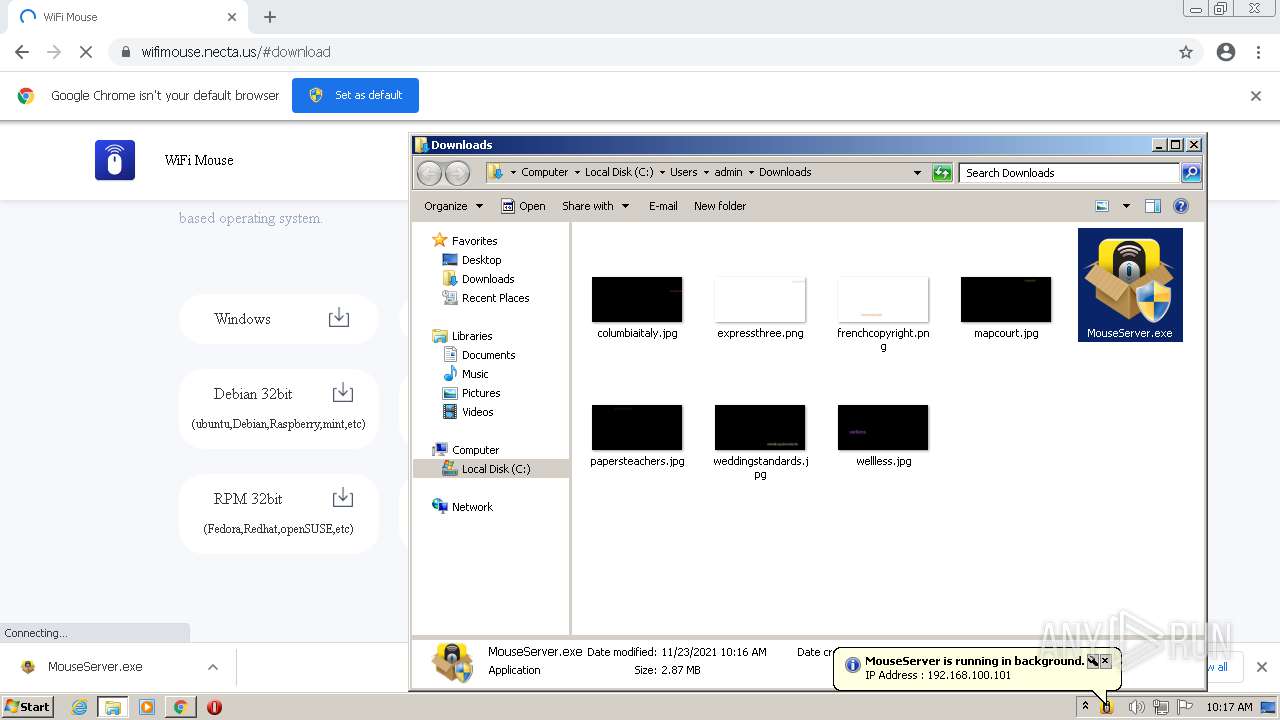
Task: Click the WiFi Mouse logo icon
Action: point(115,160)
